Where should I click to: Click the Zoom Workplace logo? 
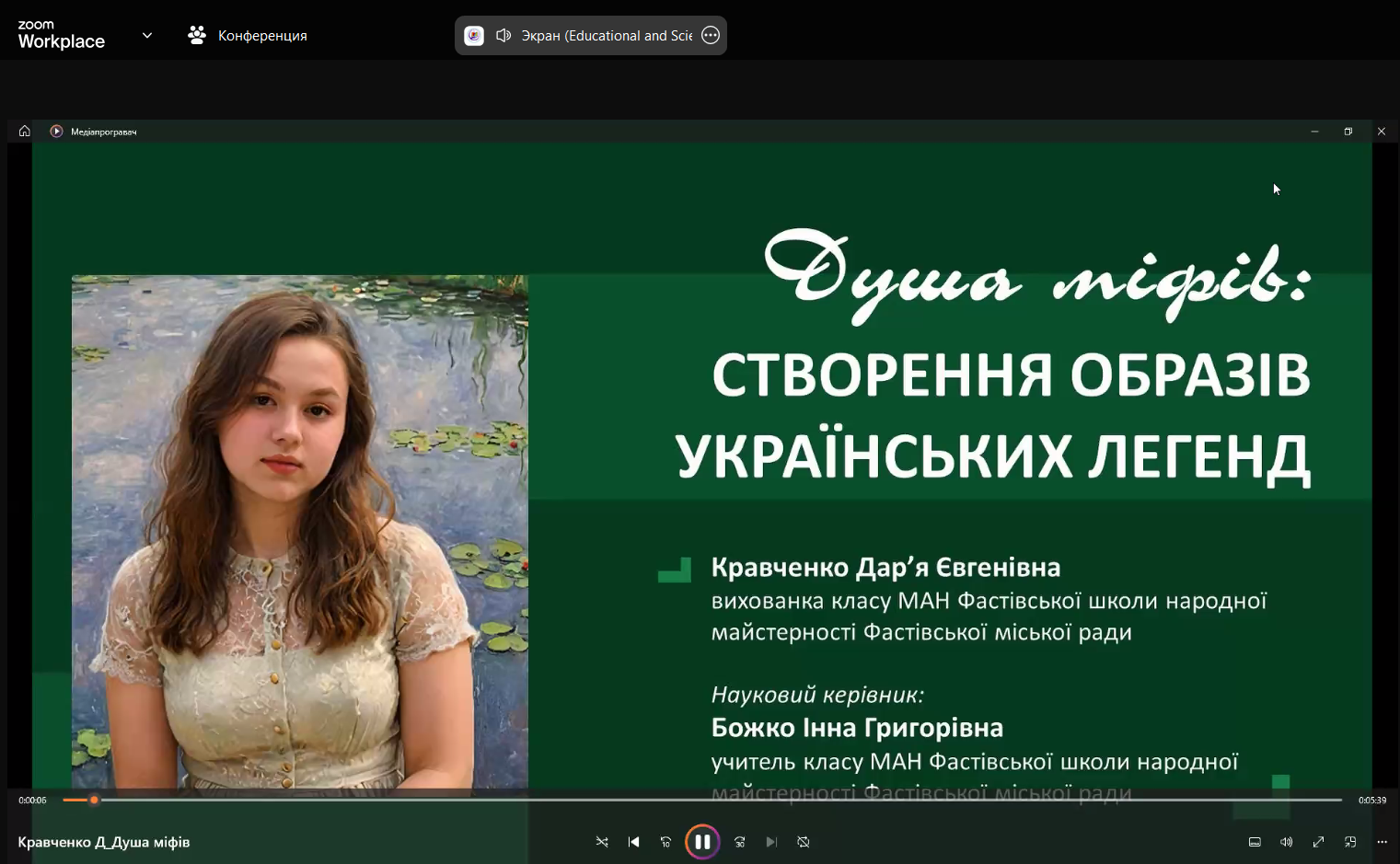click(61, 35)
